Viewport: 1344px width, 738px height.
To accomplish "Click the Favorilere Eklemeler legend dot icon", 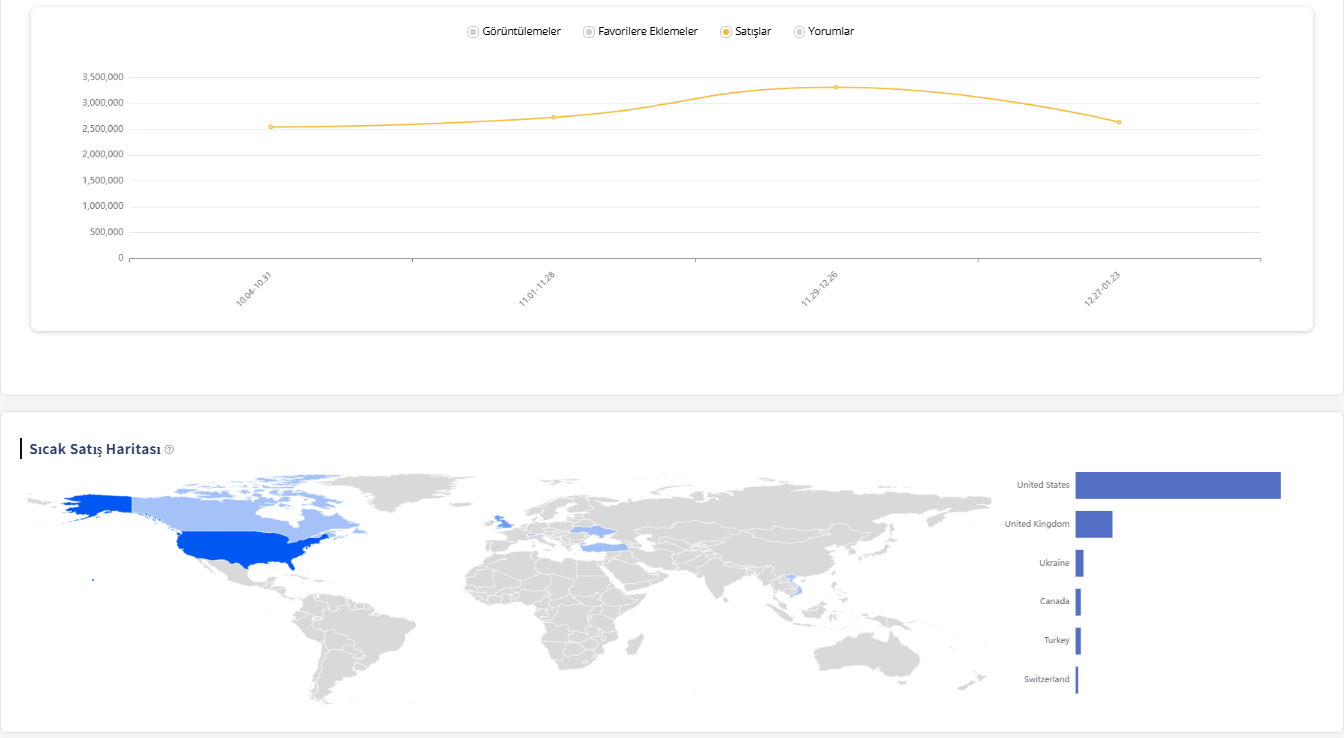I will pyautogui.click(x=588, y=31).
